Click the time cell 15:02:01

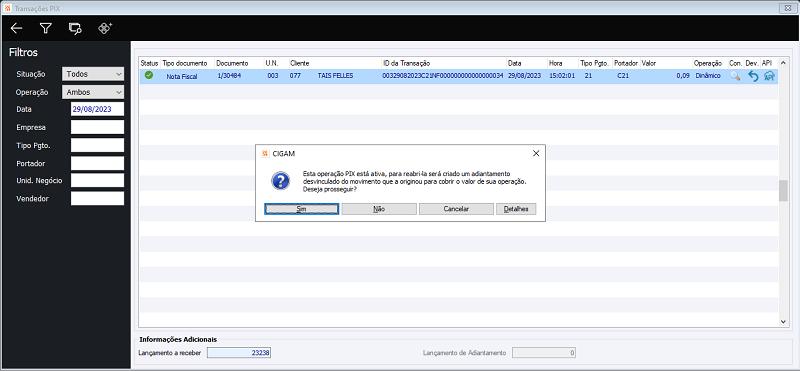[x=562, y=76]
